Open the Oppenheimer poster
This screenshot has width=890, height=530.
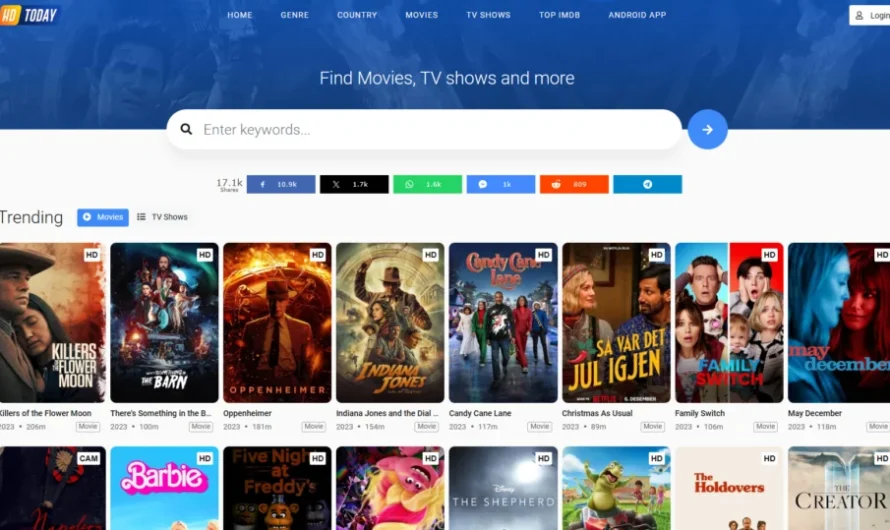(x=277, y=323)
